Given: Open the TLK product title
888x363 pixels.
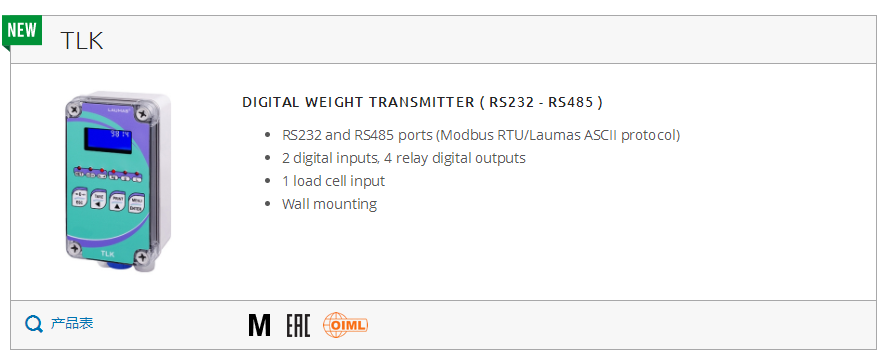Looking at the screenshot, I should click(x=82, y=41).
